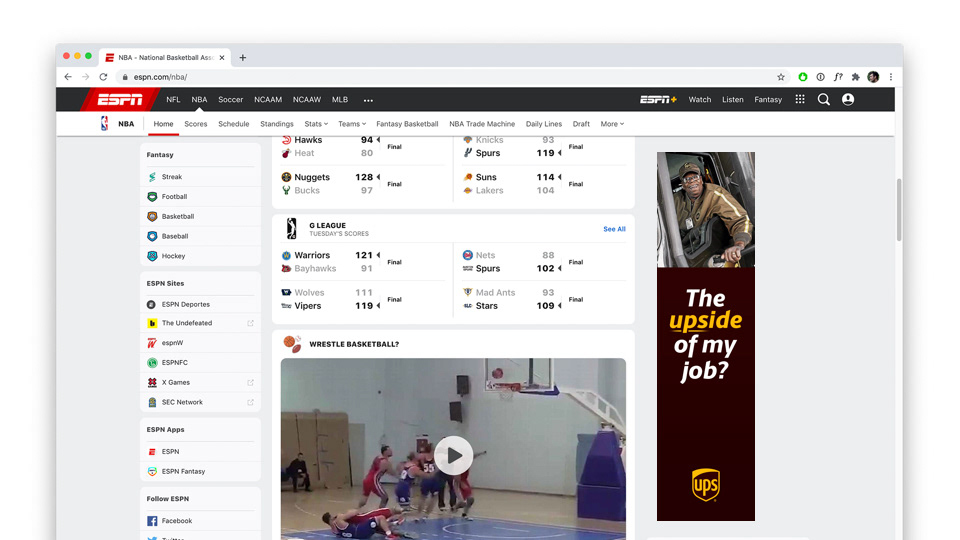Open the Home tab in NBA subnav

tap(163, 124)
